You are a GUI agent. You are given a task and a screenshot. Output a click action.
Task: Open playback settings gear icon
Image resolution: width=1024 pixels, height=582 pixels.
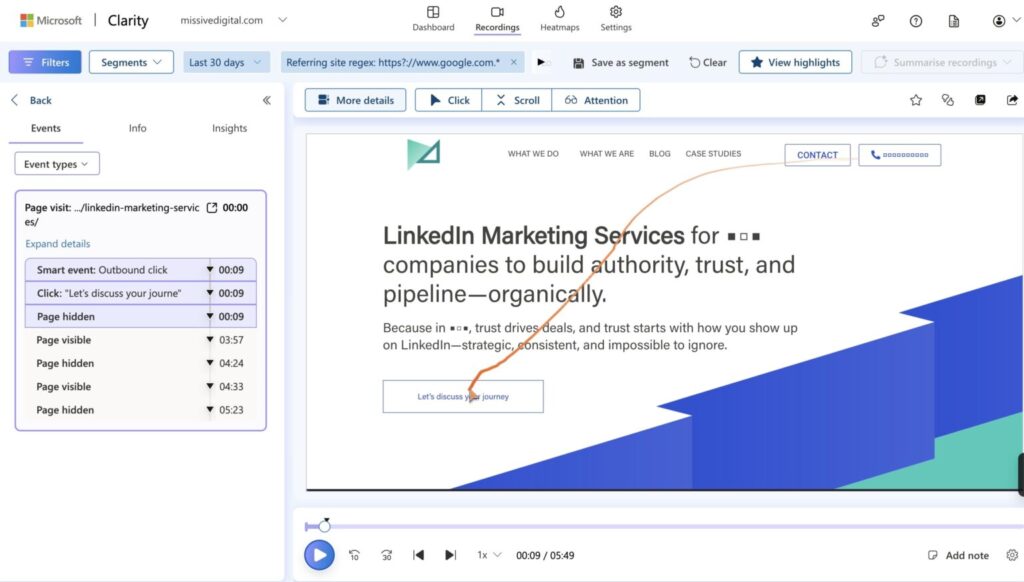pos(1011,555)
